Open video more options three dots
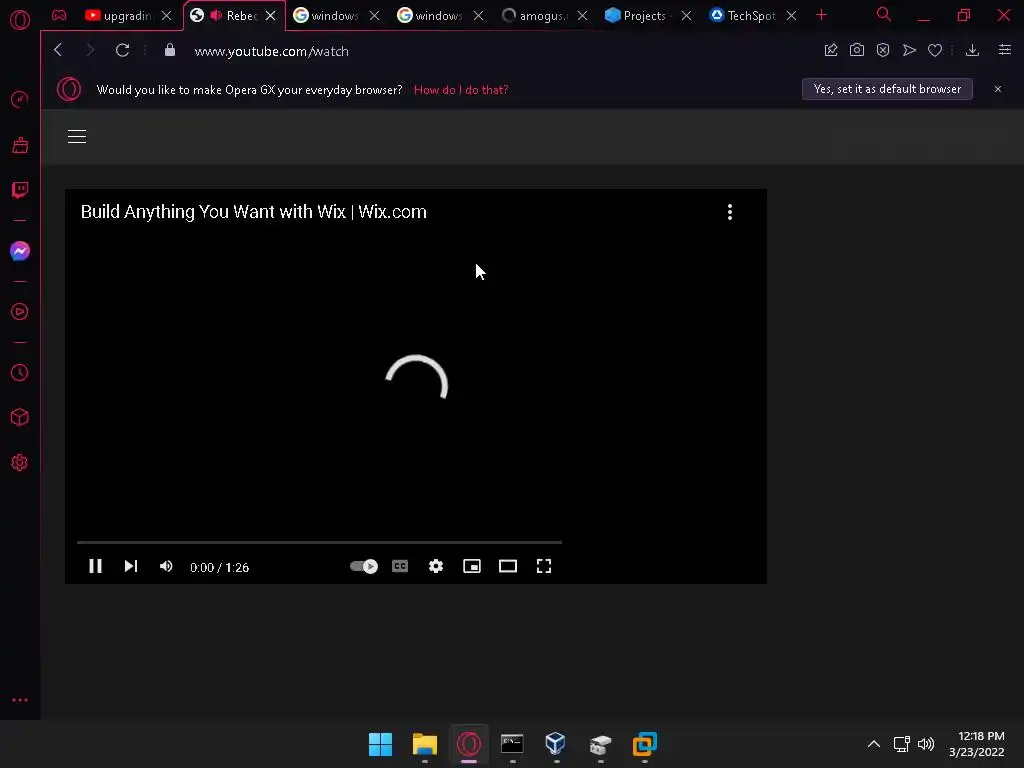The height and width of the screenshot is (768, 1024). 730,212
